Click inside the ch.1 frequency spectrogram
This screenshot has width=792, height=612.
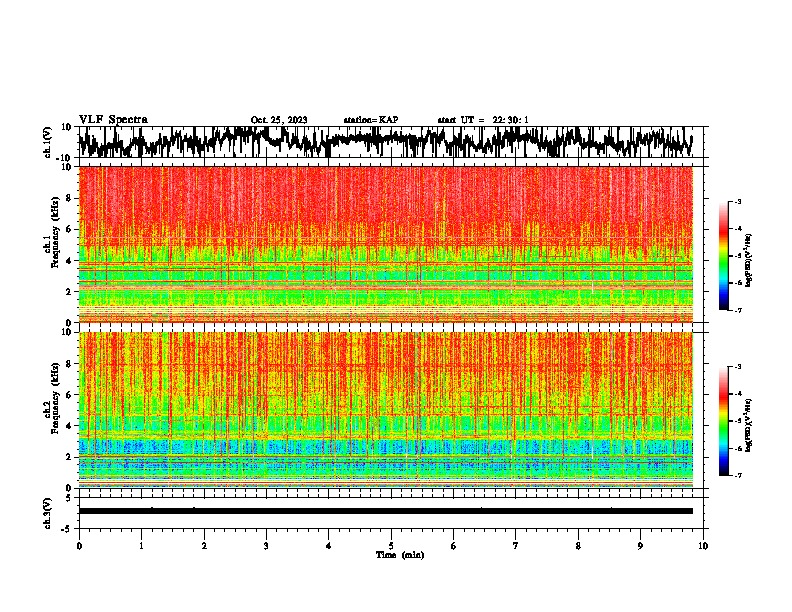point(385,244)
